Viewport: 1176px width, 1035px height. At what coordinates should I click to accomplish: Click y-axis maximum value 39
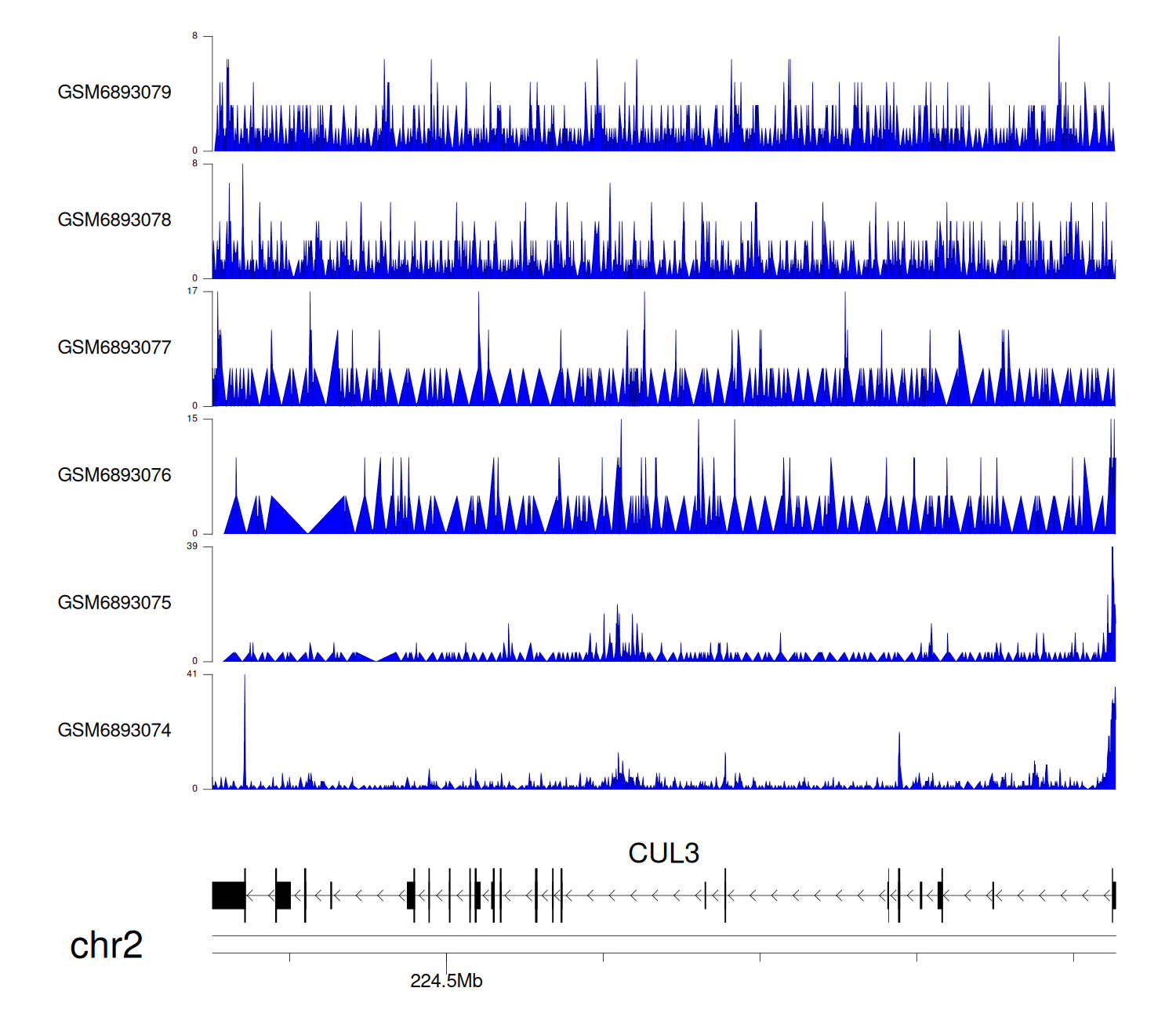[x=192, y=547]
